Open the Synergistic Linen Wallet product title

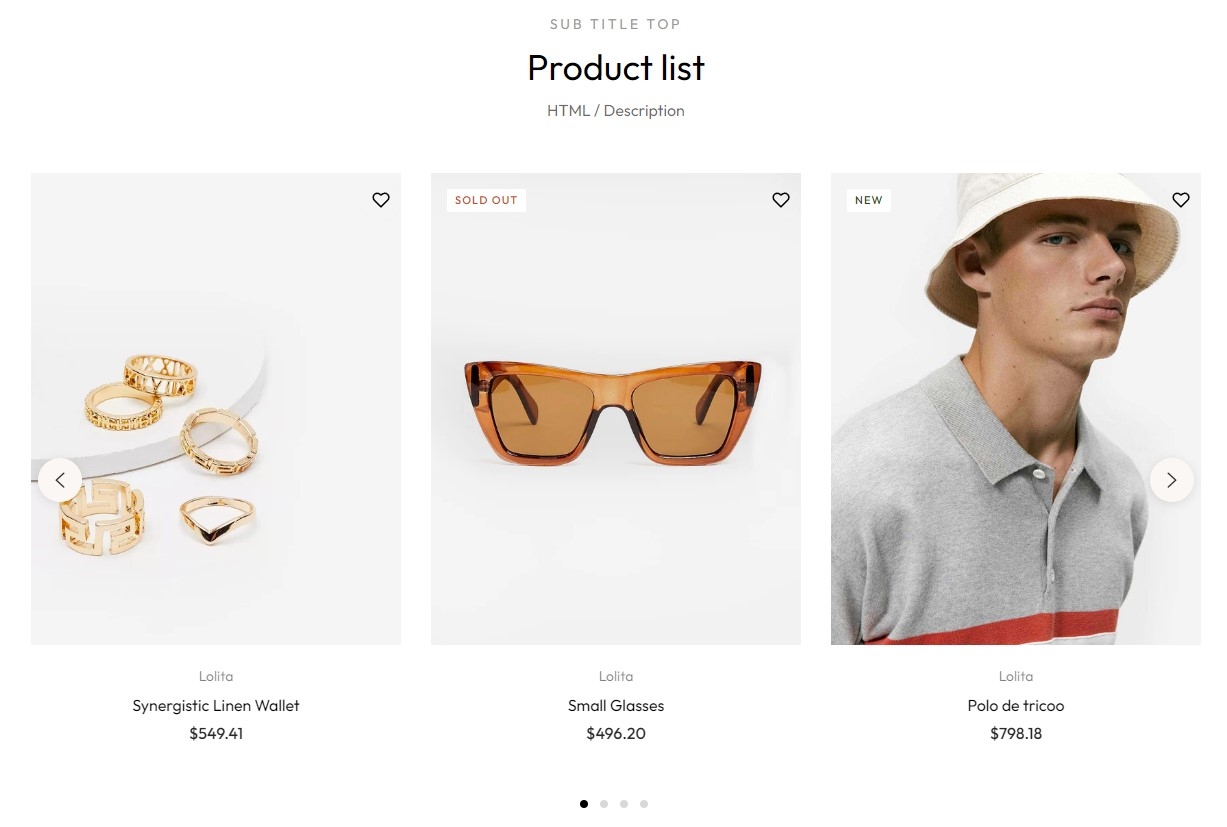coord(216,706)
